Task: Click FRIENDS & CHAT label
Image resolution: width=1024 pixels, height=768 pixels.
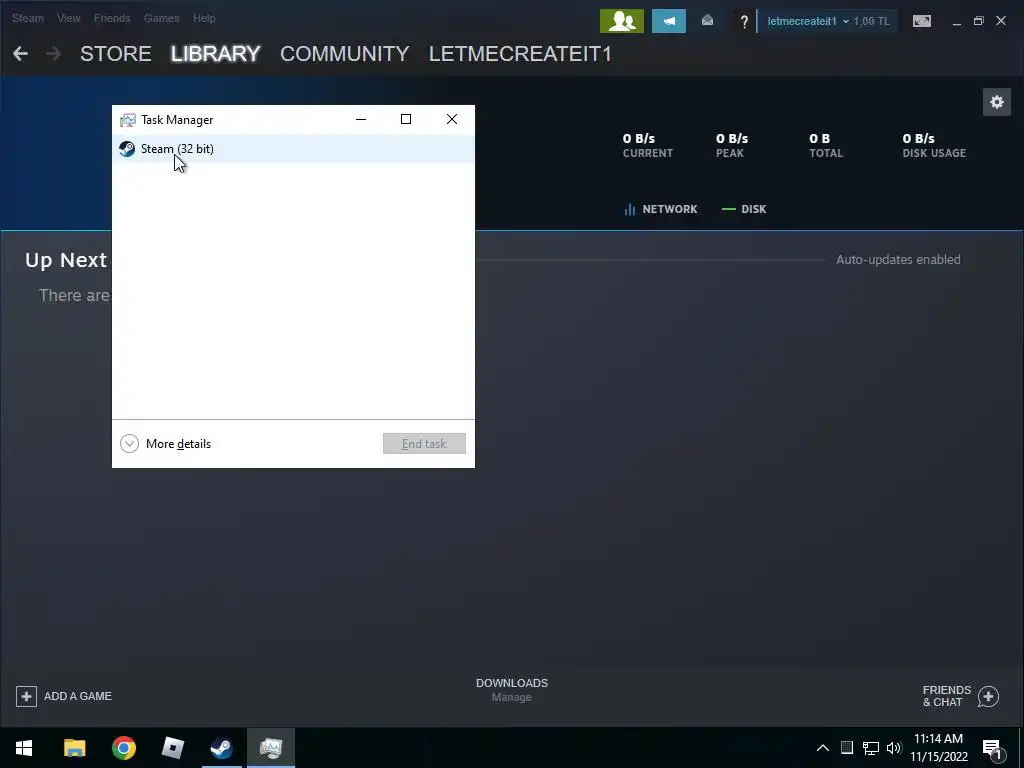Action: click(946, 696)
